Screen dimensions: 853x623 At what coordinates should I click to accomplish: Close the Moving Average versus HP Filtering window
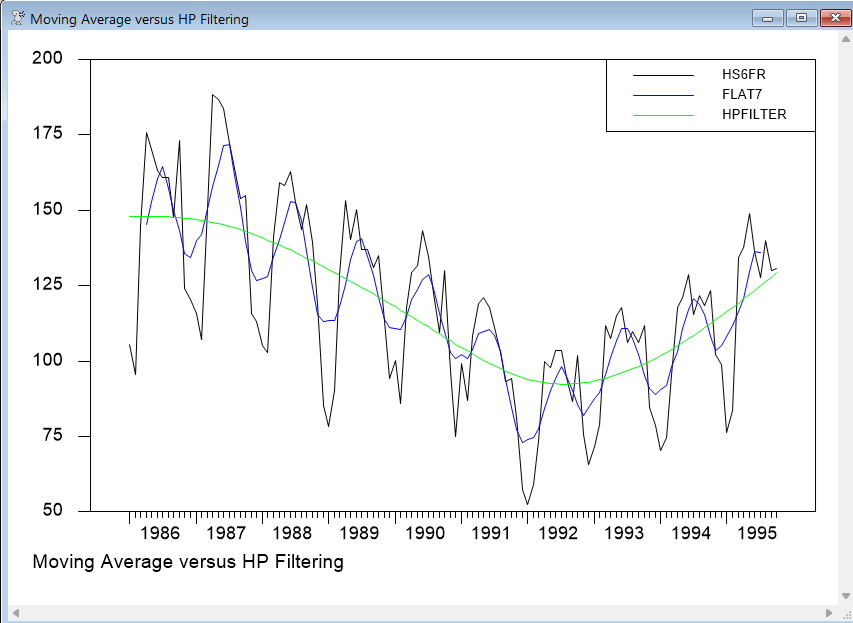(x=832, y=18)
